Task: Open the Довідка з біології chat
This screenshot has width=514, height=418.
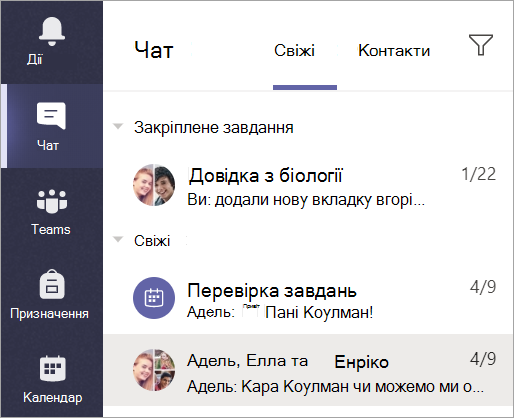Action: coord(308,185)
